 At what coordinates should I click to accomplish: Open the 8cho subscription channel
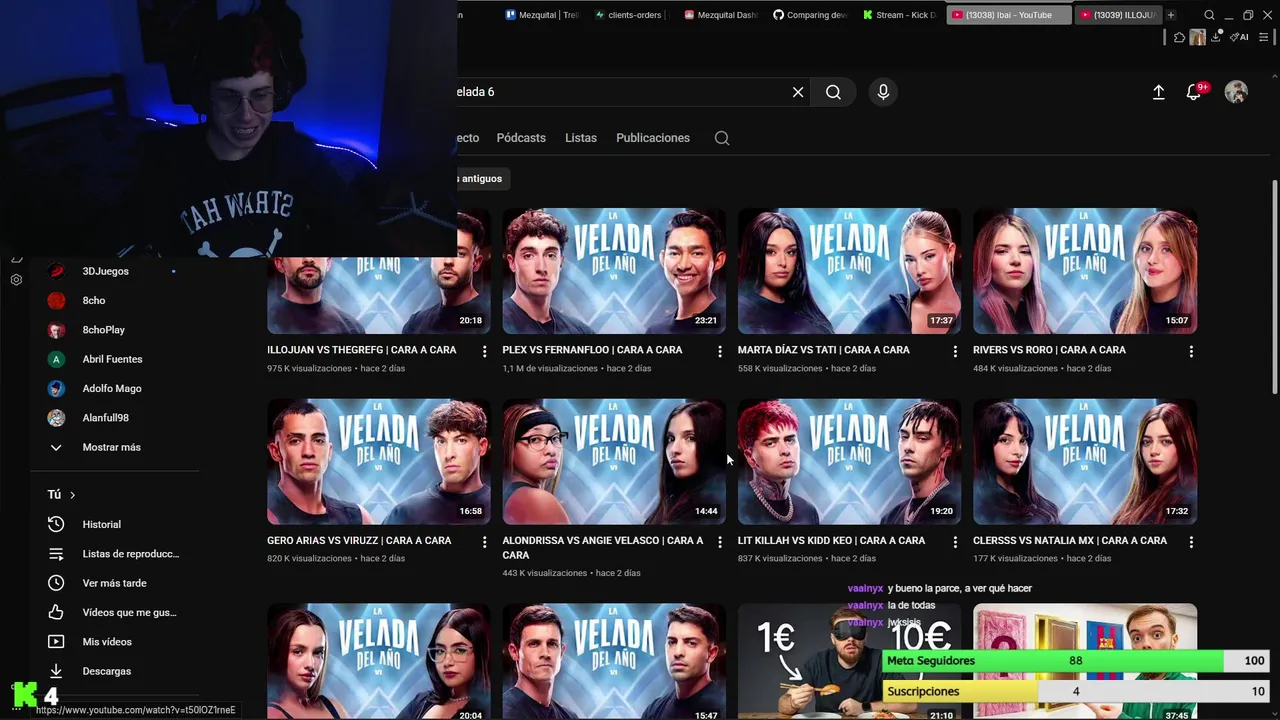point(115,300)
